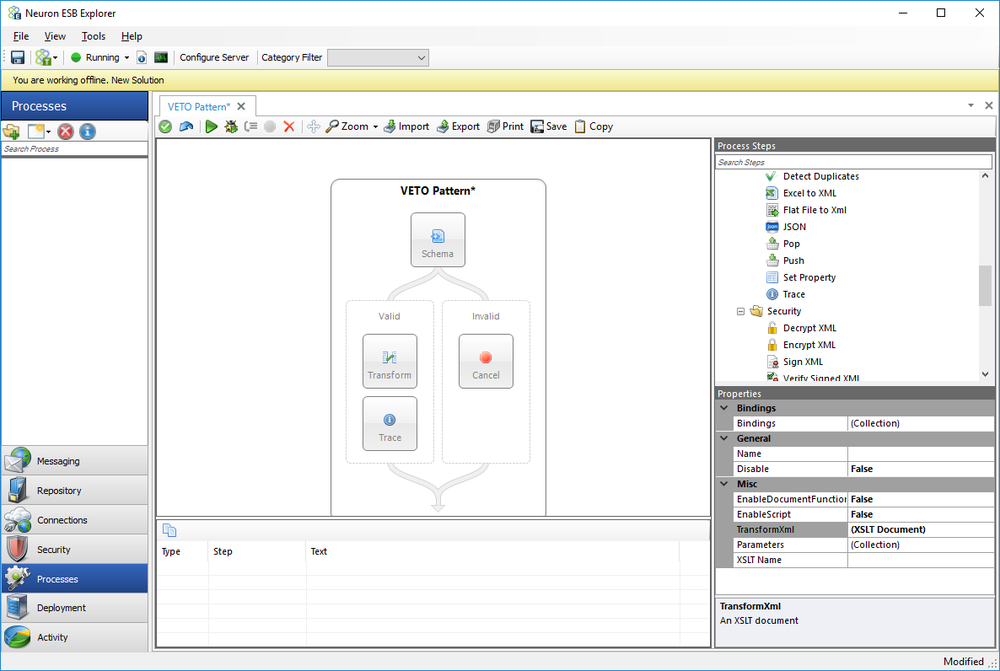The image size is (1000, 671).
Task: Select Excel to XML in Process Steps
Action: 809,193
